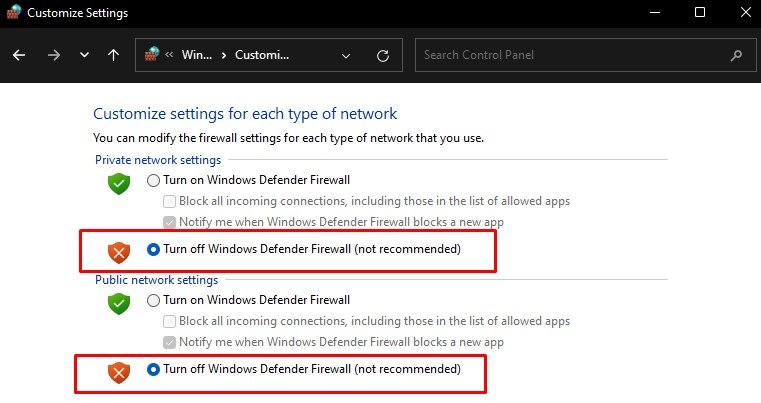Toggle Notify me checkbox under Public settings

coord(169,342)
